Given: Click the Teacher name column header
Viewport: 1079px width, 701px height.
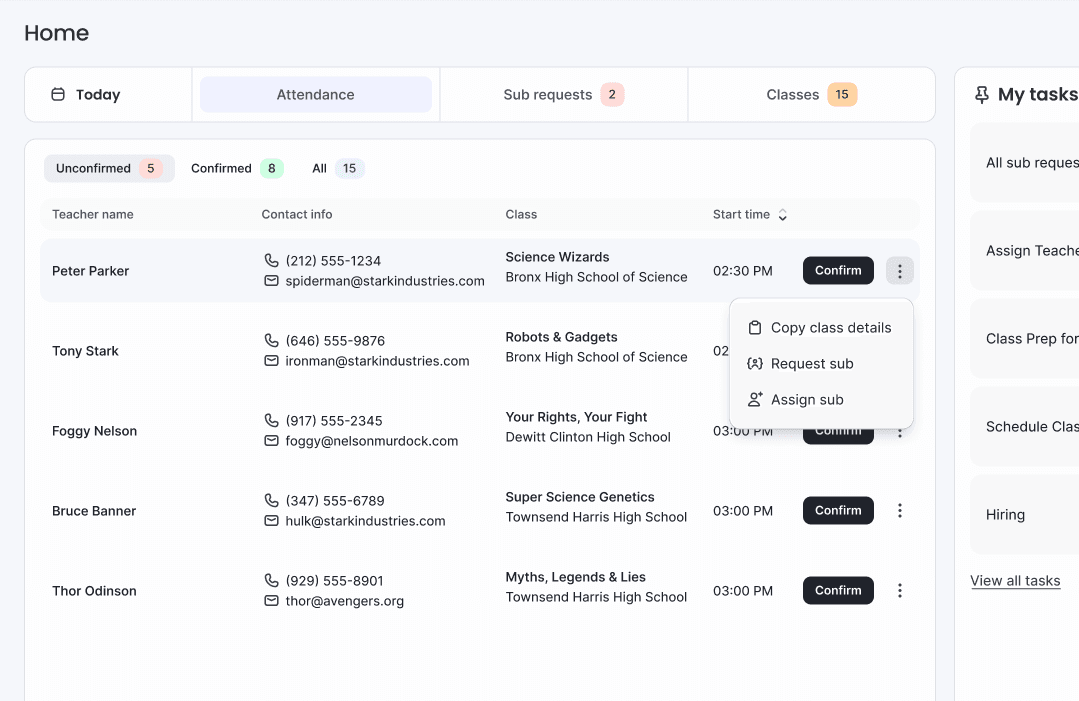Looking at the screenshot, I should pyautogui.click(x=93, y=215).
